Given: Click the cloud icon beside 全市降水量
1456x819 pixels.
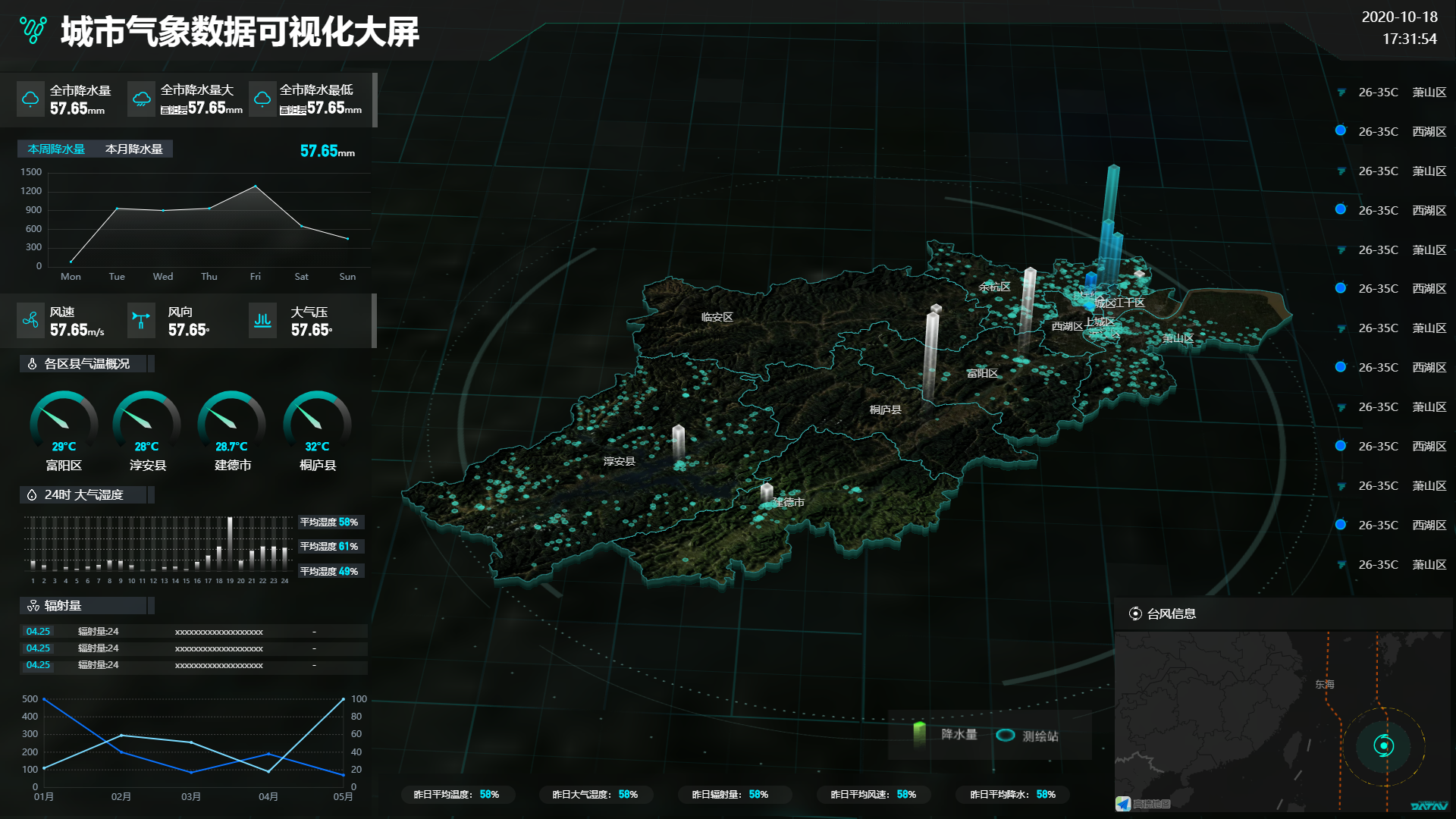Looking at the screenshot, I should tap(30, 99).
